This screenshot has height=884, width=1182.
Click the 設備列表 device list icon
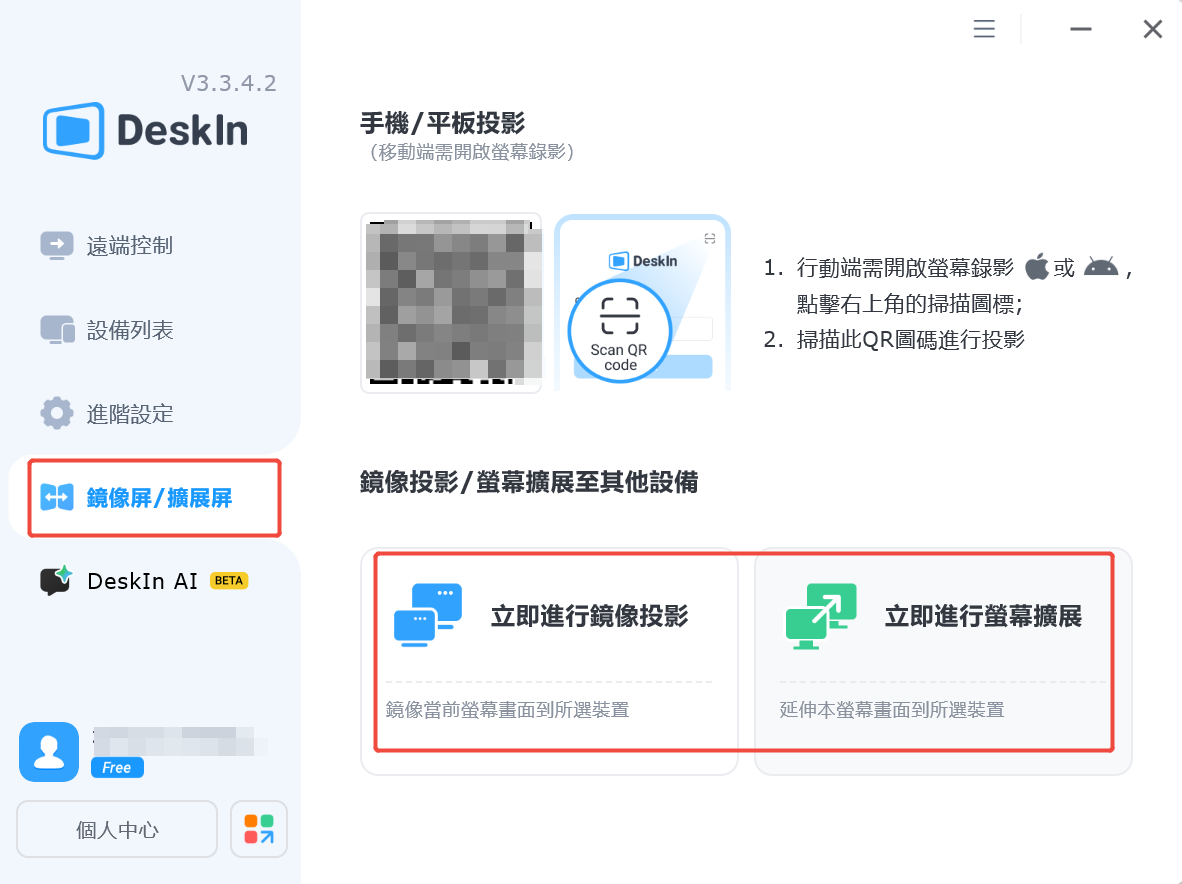[x=57, y=330]
